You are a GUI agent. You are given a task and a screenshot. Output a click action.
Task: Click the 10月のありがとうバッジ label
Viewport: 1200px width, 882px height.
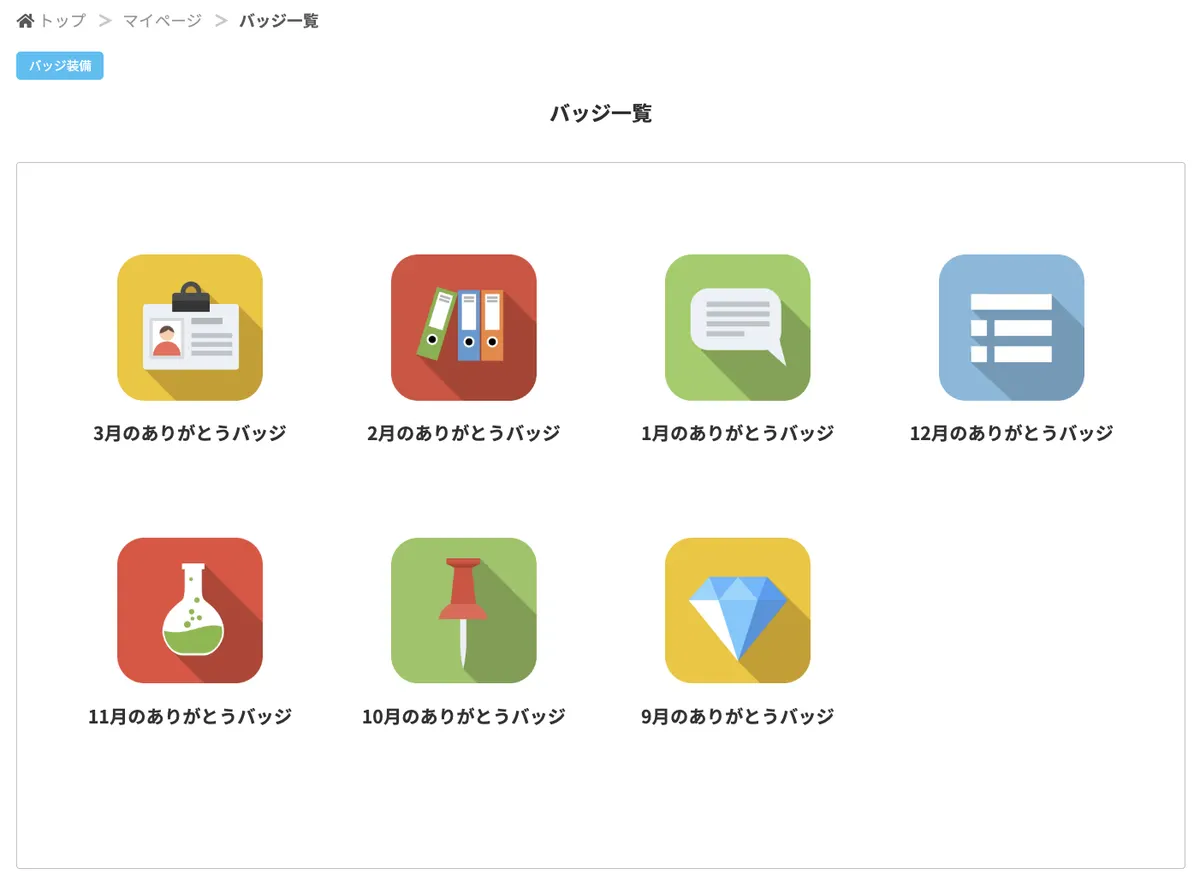[464, 716]
